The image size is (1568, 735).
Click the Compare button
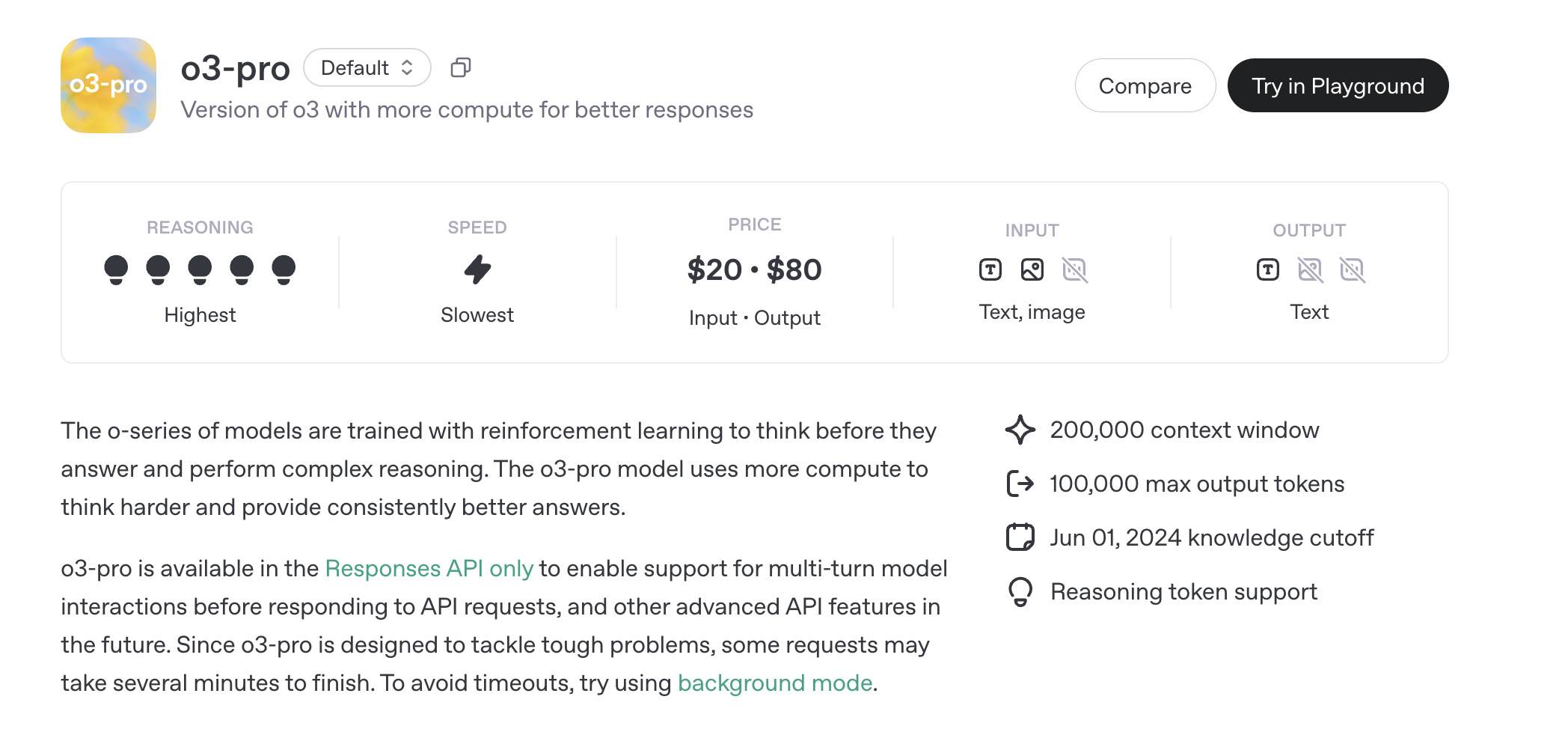(x=1145, y=86)
